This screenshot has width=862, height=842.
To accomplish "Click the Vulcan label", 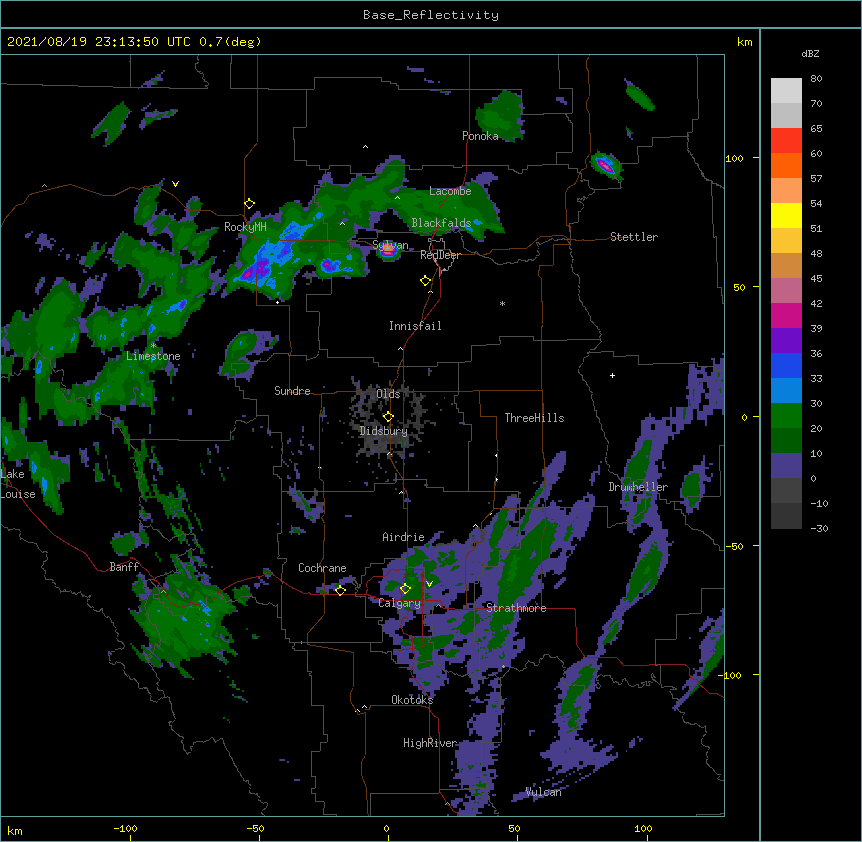I will 543,792.
